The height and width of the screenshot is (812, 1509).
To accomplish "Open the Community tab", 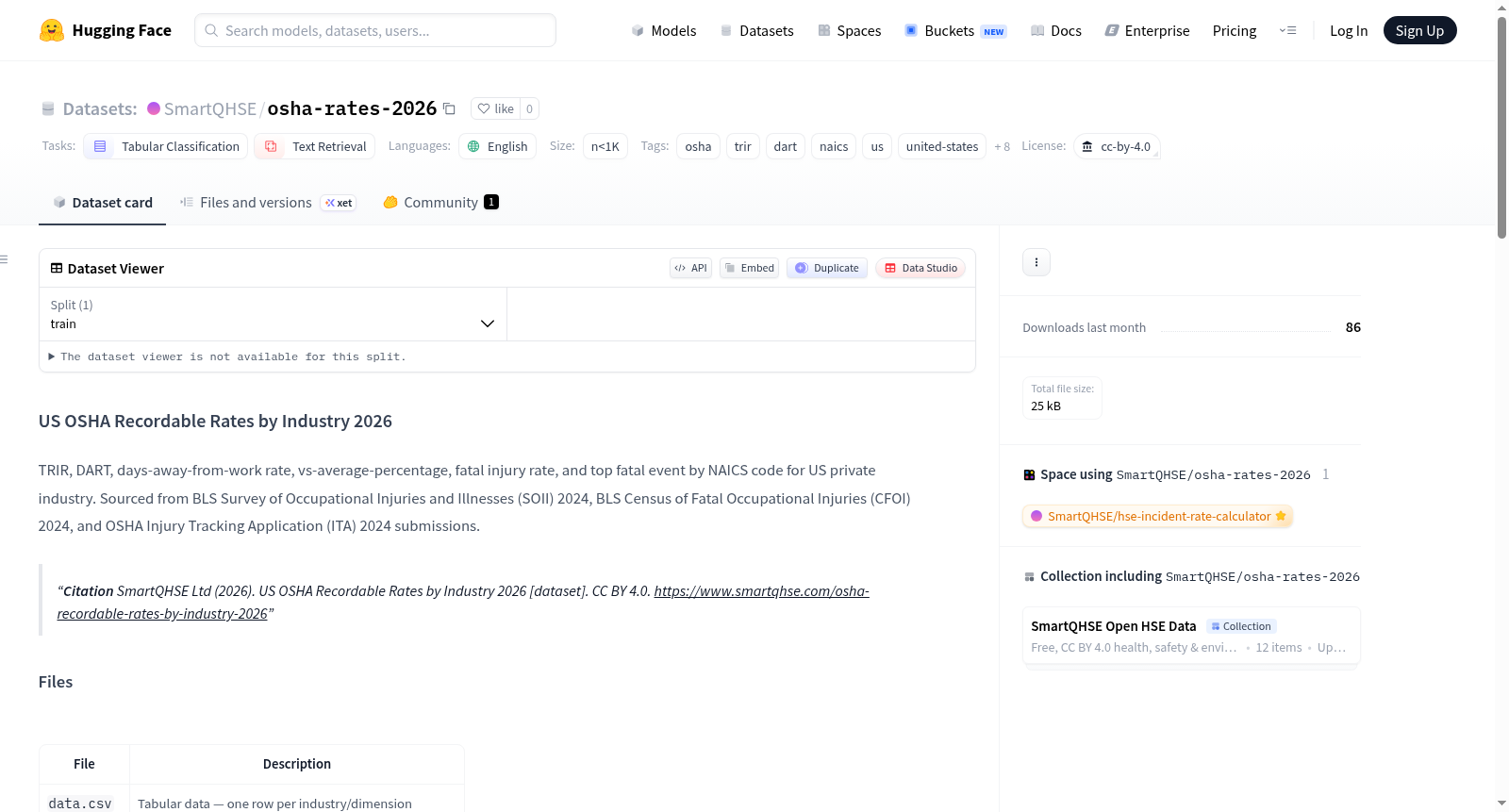I will (x=440, y=203).
